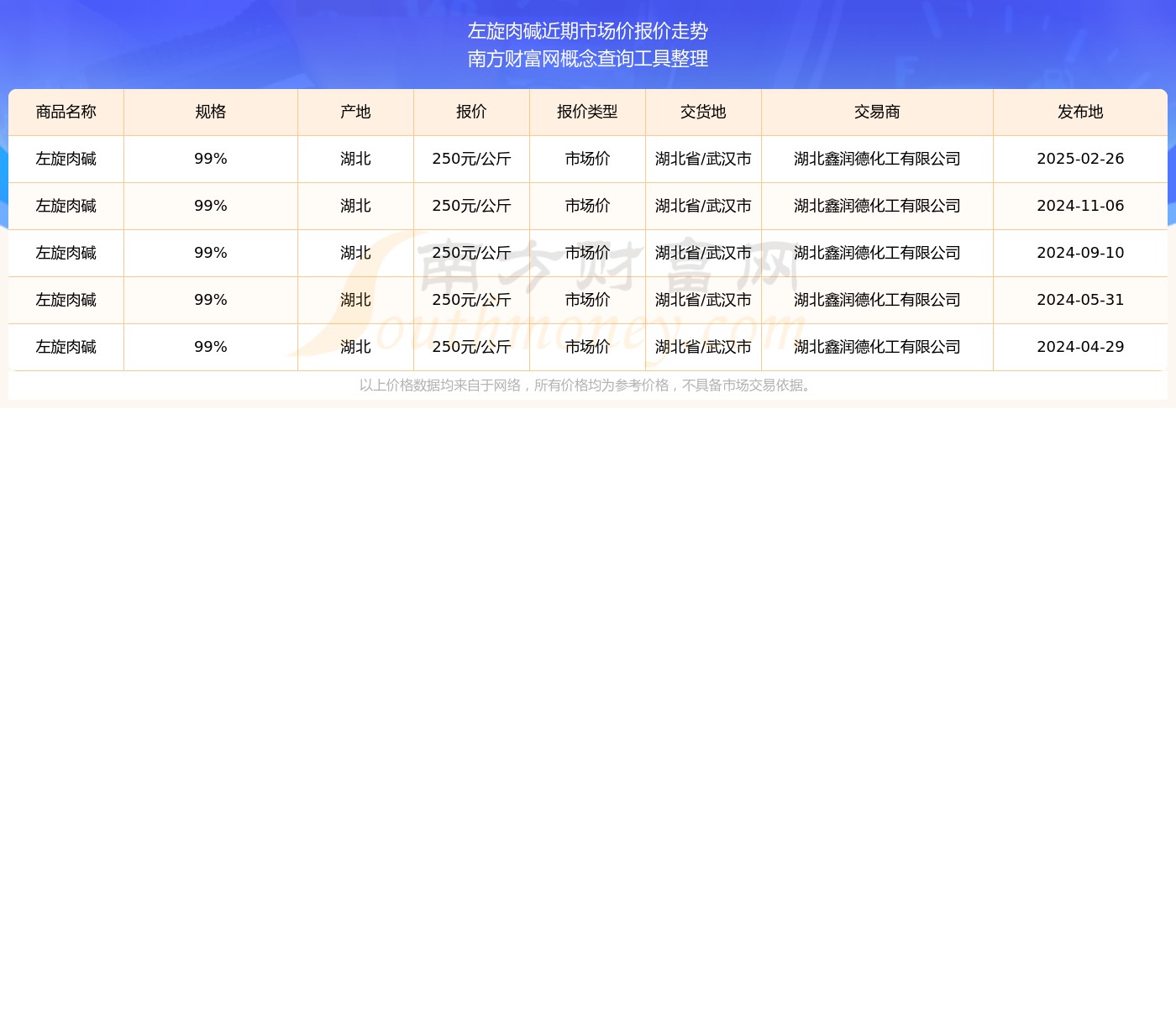Select the date 2024-04-29 cell

1080,347
